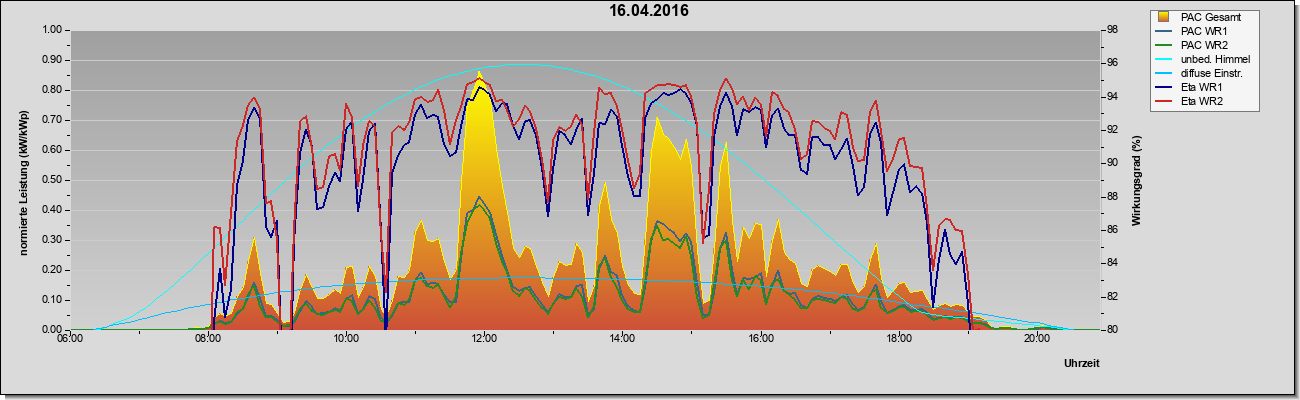Click the Wirkungsgrad (%) axis title
The height and width of the screenshot is (400, 1300).
click(1138, 178)
